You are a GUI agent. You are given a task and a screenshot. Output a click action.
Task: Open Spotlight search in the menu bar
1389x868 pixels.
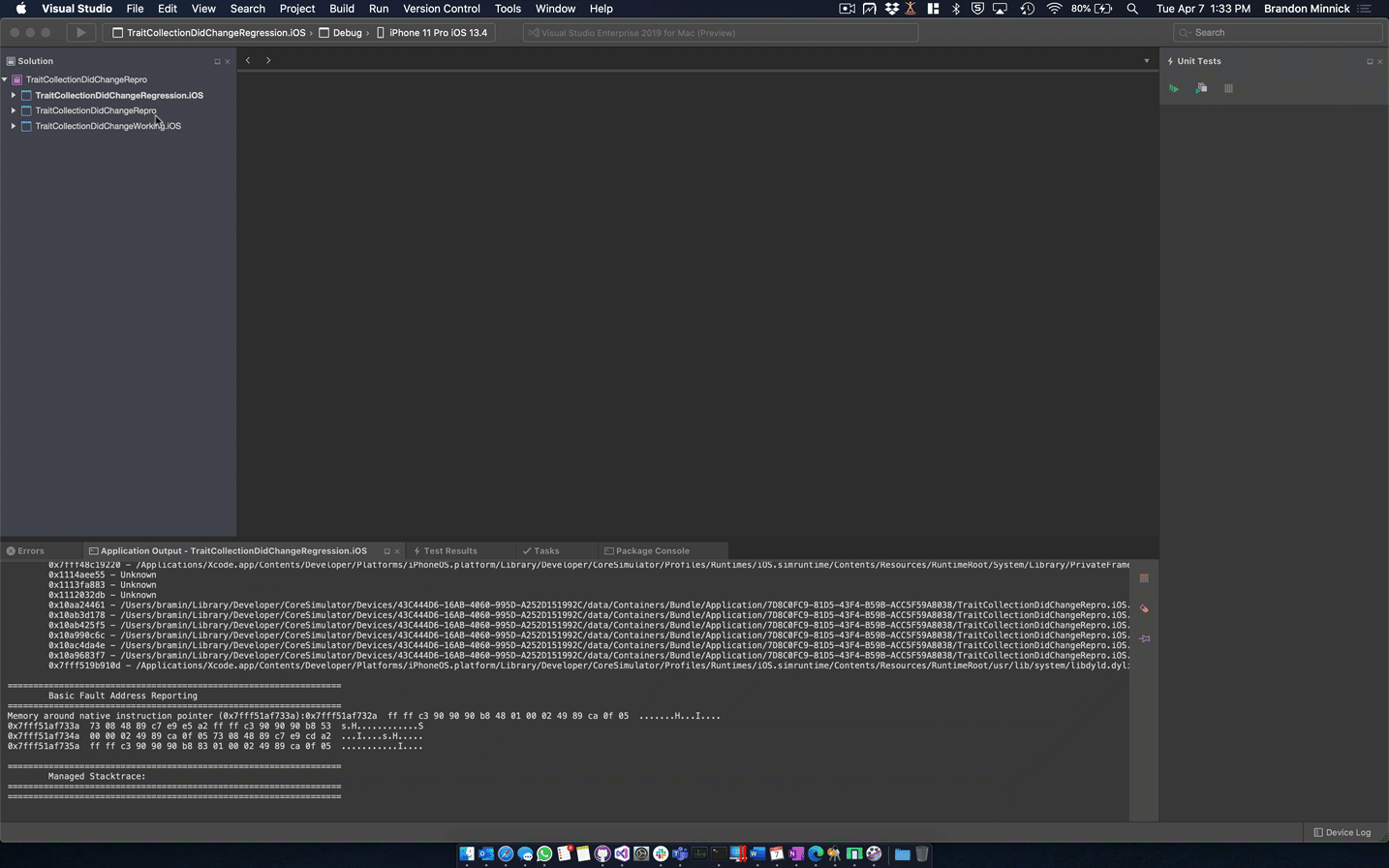pyautogui.click(x=1132, y=9)
